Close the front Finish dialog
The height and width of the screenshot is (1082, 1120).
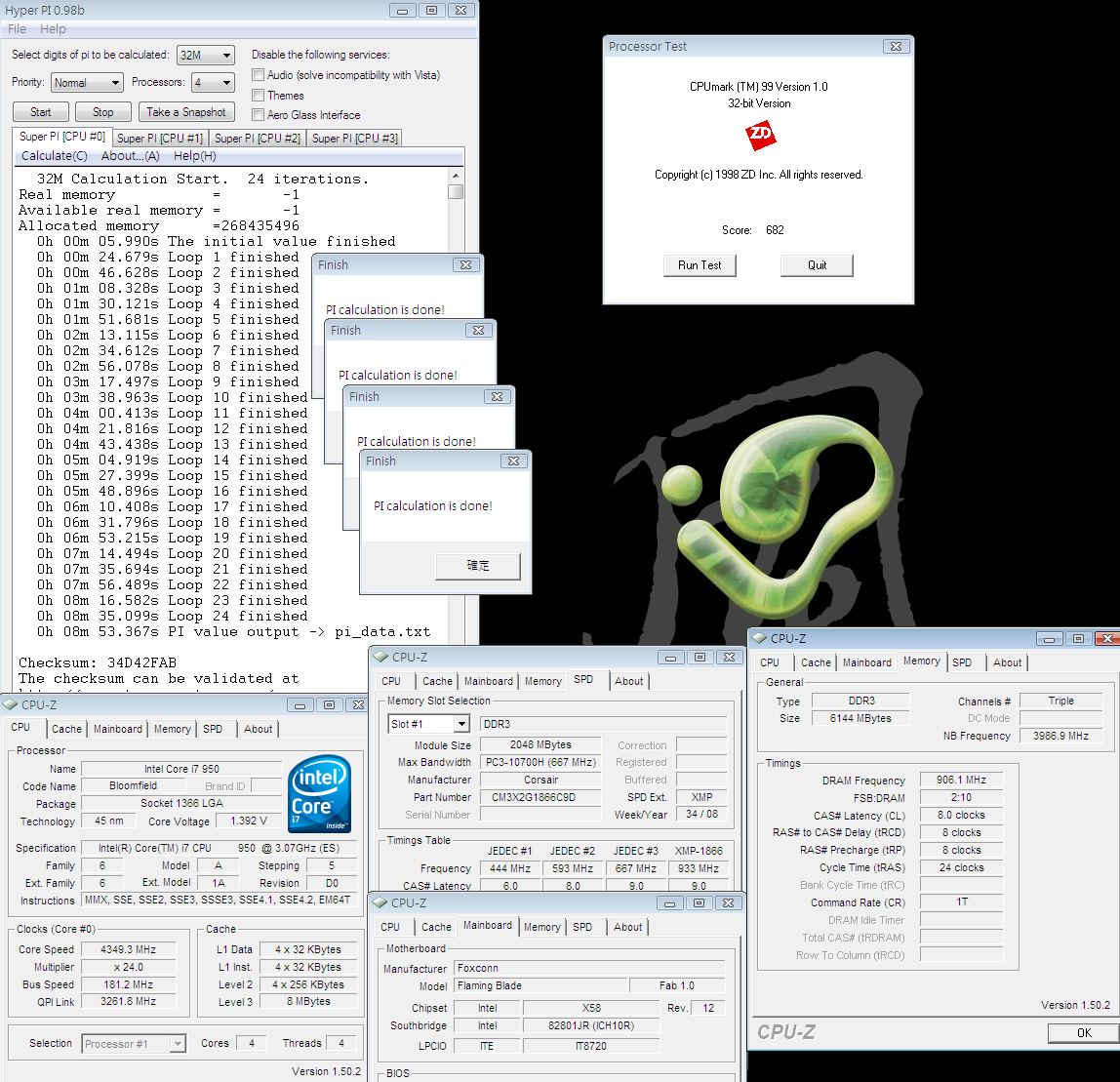(513, 461)
